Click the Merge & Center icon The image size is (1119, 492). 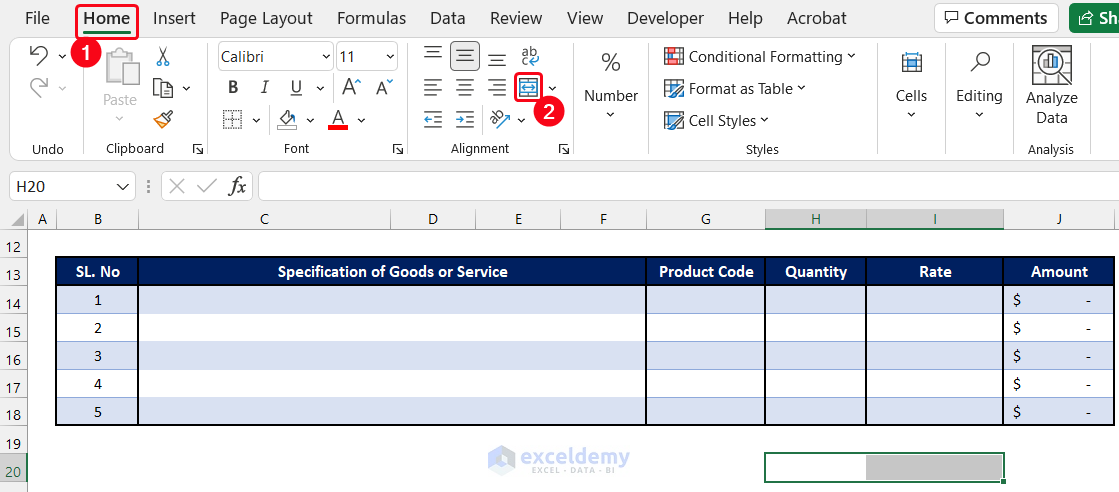pyautogui.click(x=528, y=88)
